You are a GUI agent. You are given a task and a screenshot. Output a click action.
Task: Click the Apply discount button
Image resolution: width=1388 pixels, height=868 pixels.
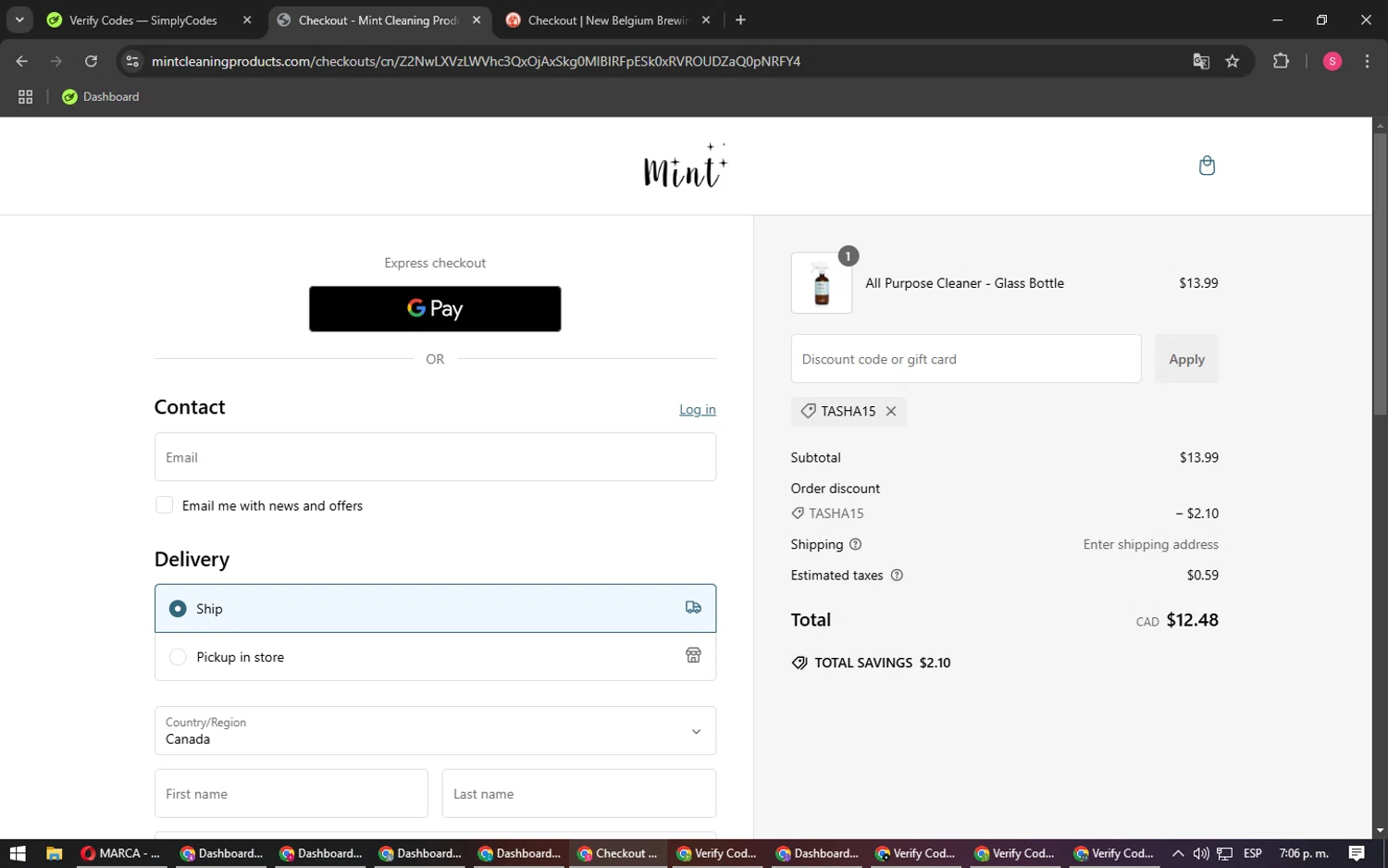click(x=1186, y=359)
